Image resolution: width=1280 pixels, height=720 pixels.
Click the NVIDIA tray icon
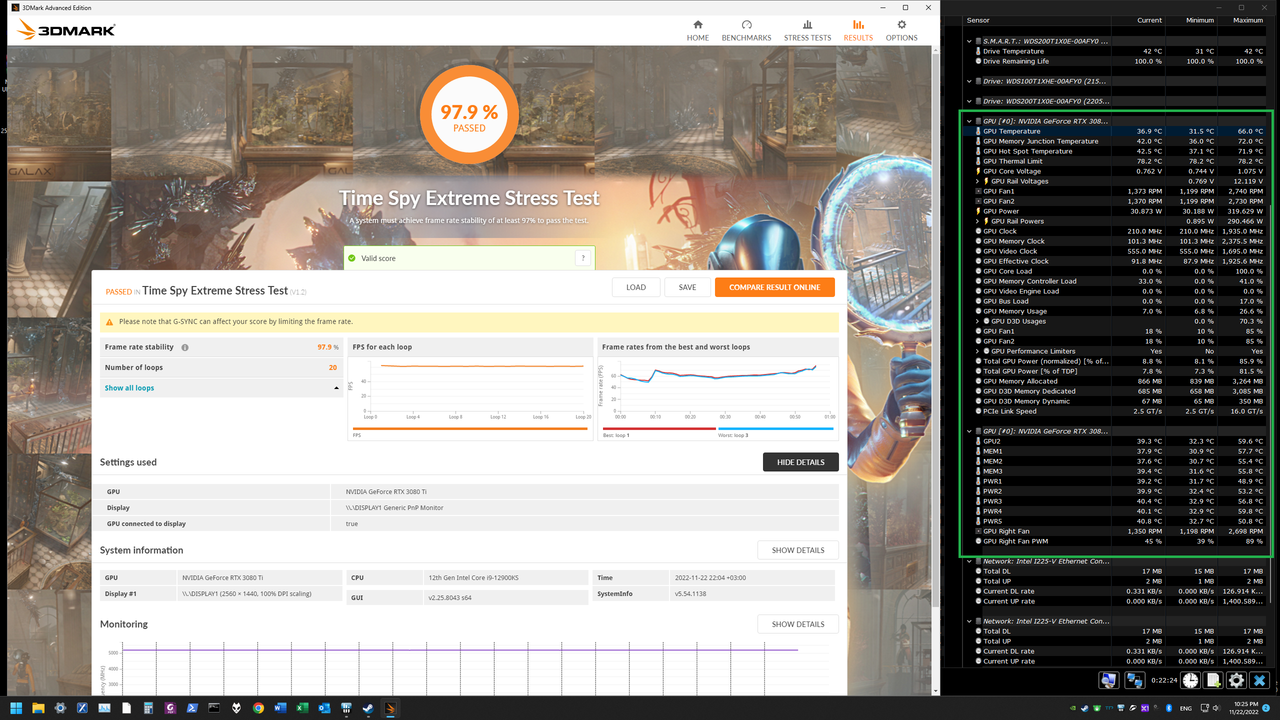tap(1073, 708)
